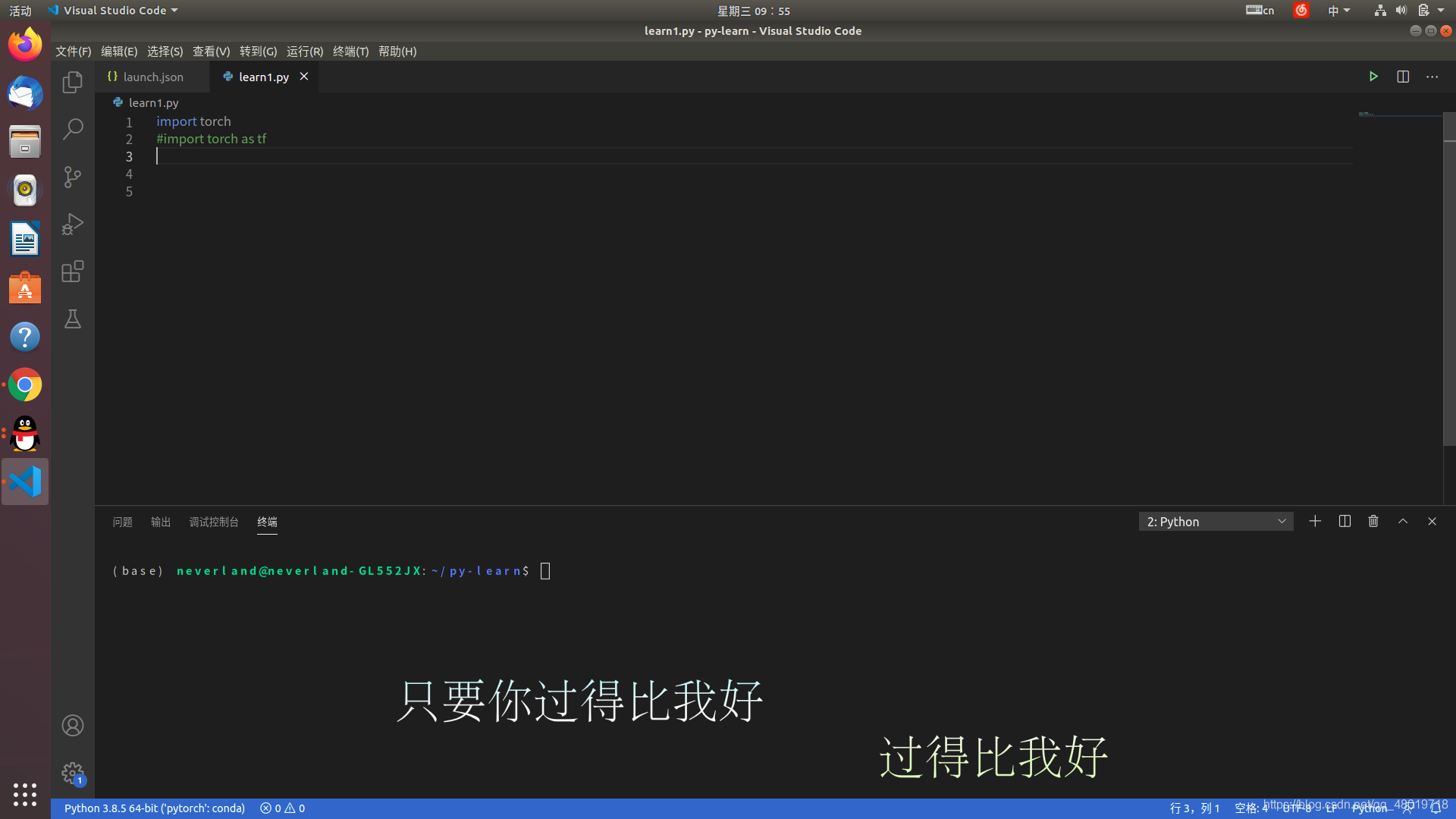Image resolution: width=1456 pixels, height=819 pixels.
Task: Switch to the 输出 panel tab
Action: [160, 522]
